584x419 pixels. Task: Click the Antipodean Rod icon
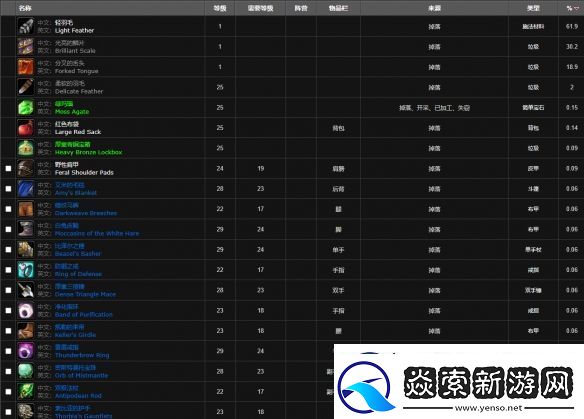pos(26,392)
